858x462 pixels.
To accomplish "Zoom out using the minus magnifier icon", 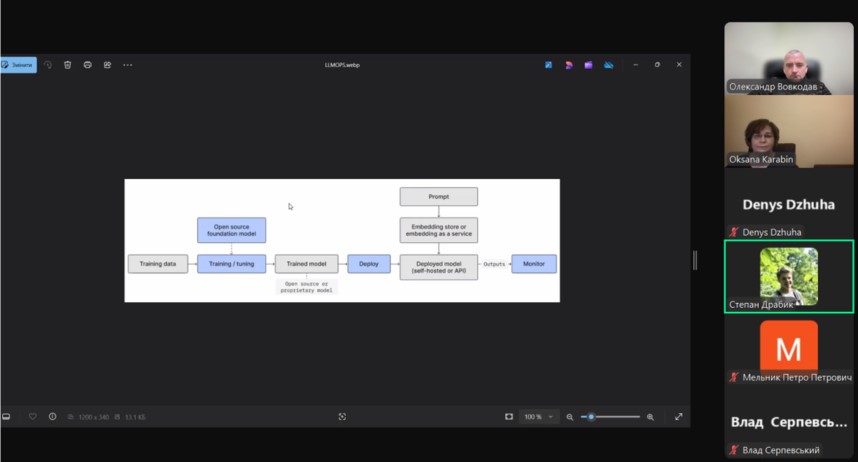I will [x=570, y=416].
